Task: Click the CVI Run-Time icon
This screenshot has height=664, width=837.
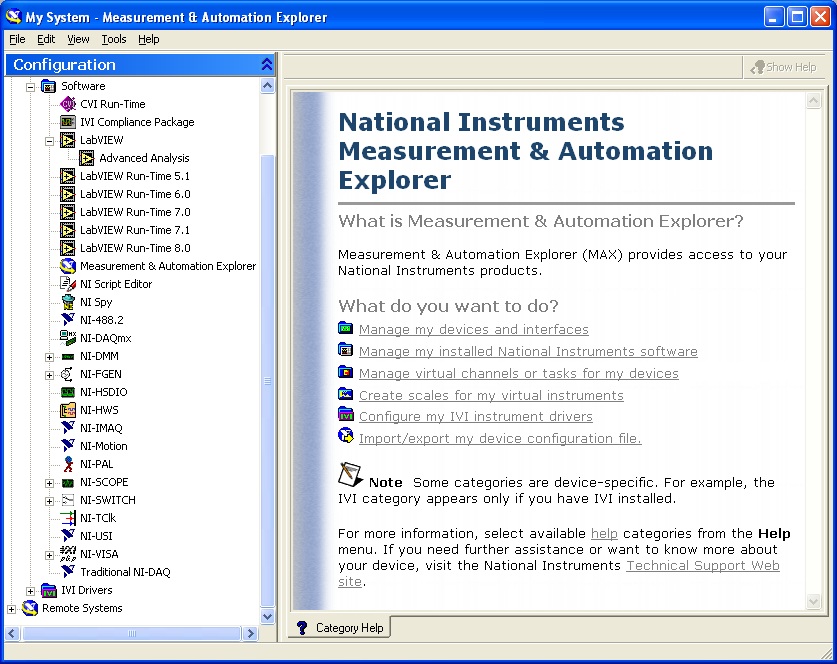Action: click(x=68, y=104)
